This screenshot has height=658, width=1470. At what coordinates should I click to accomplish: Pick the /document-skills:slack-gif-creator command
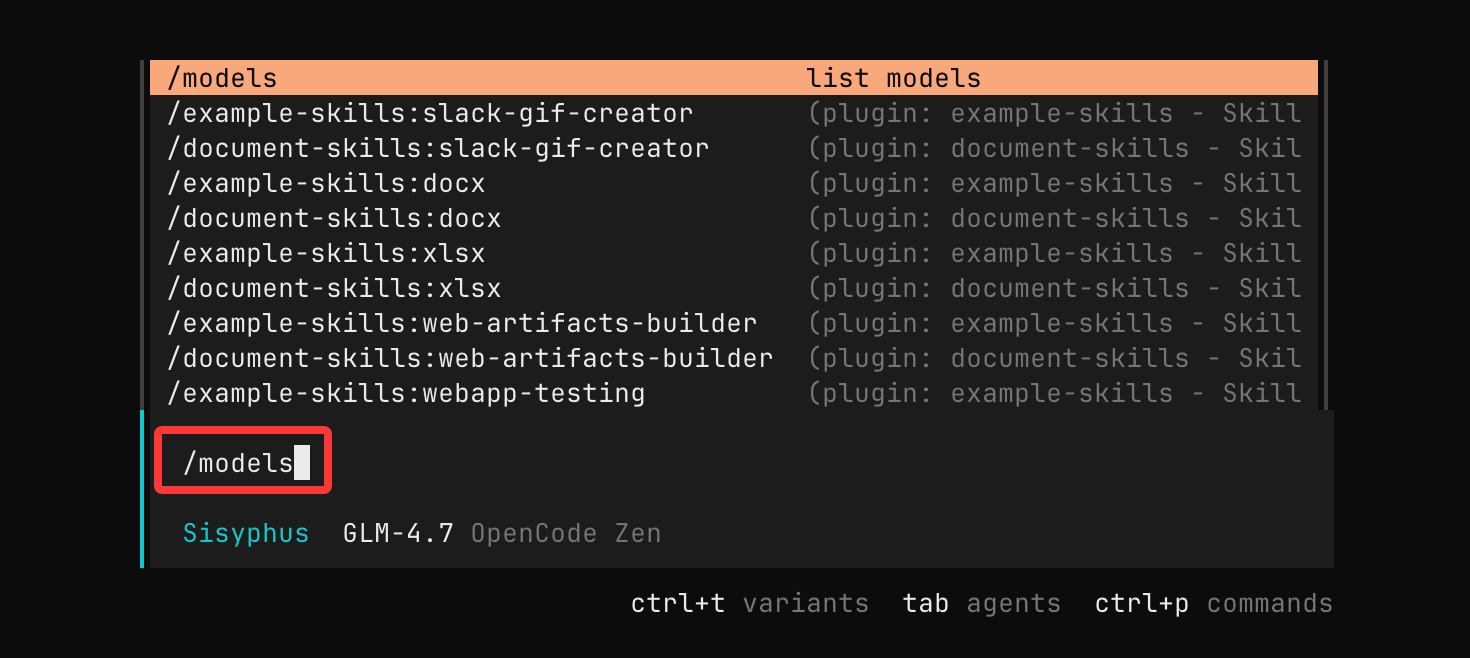tap(438, 148)
